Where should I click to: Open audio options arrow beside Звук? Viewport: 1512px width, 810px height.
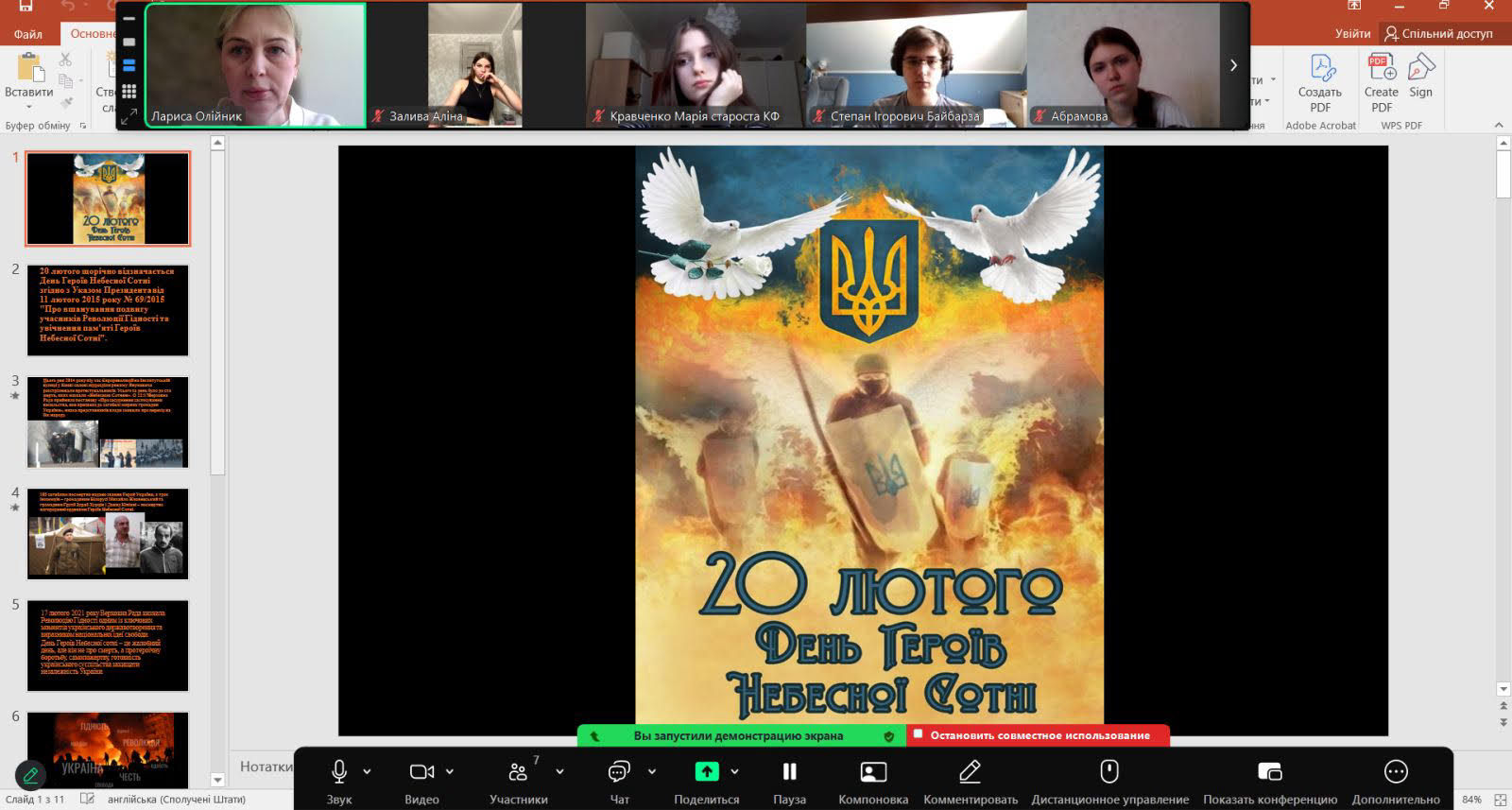(367, 771)
